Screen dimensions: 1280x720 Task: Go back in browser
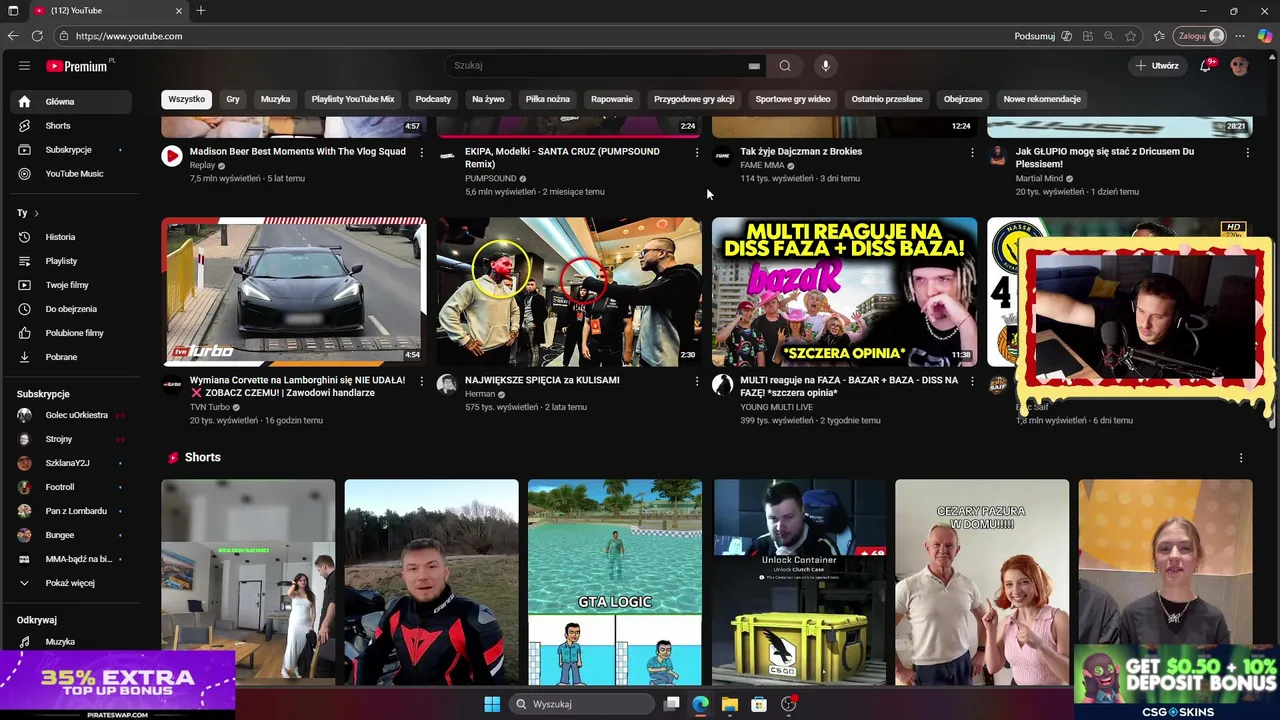(x=13, y=36)
